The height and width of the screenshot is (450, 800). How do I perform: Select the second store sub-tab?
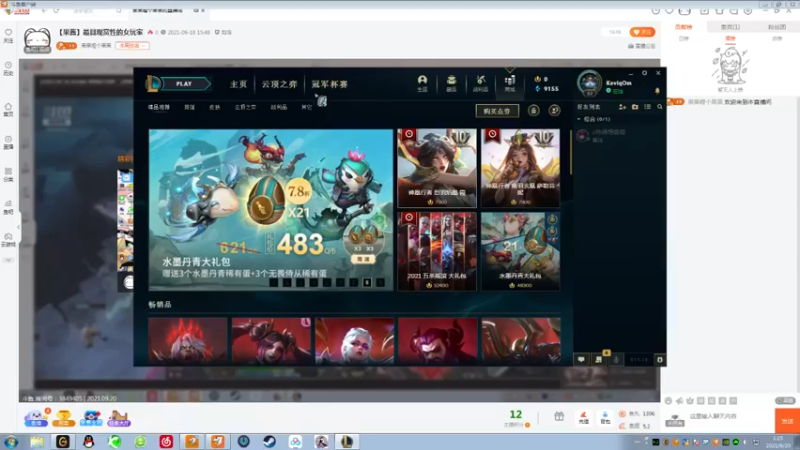point(189,107)
